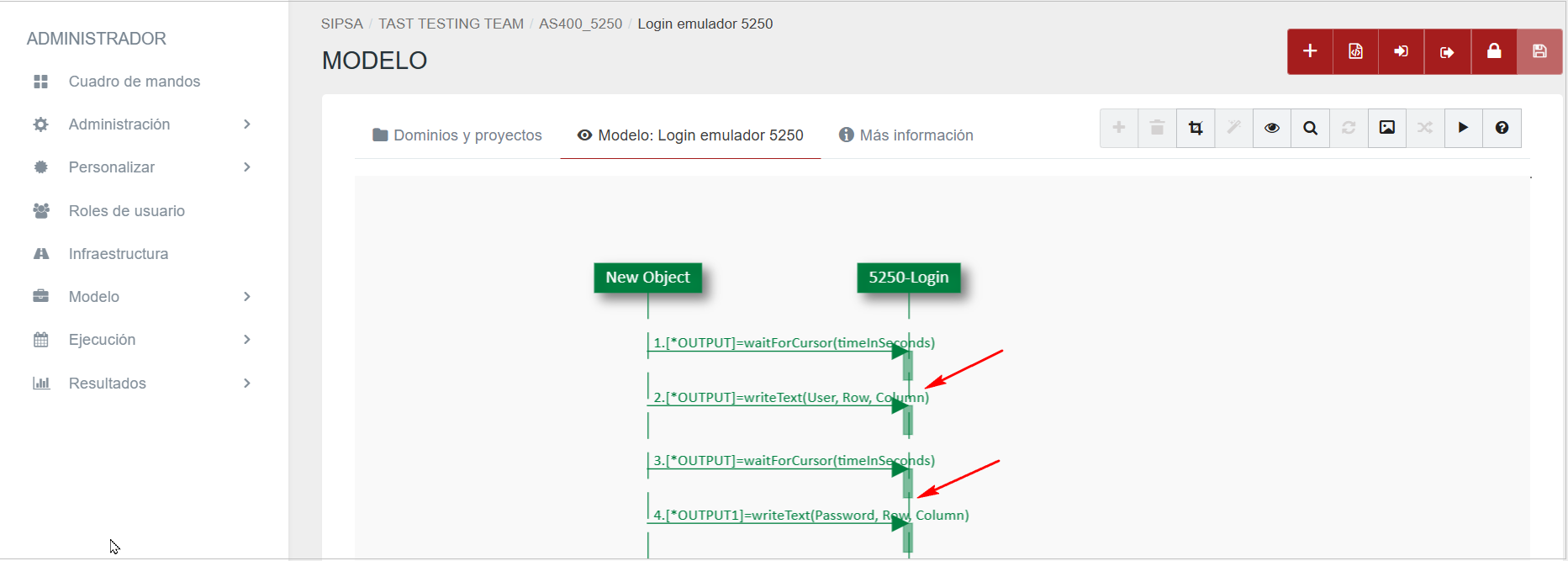Click the red export arrow icon
The width and height of the screenshot is (1568, 561).
[1447, 51]
